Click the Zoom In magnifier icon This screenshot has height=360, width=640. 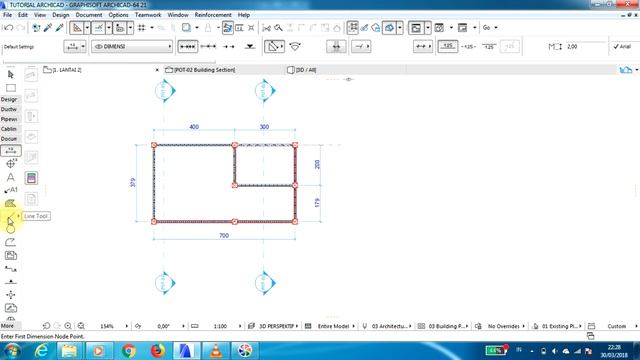click(x=68, y=326)
